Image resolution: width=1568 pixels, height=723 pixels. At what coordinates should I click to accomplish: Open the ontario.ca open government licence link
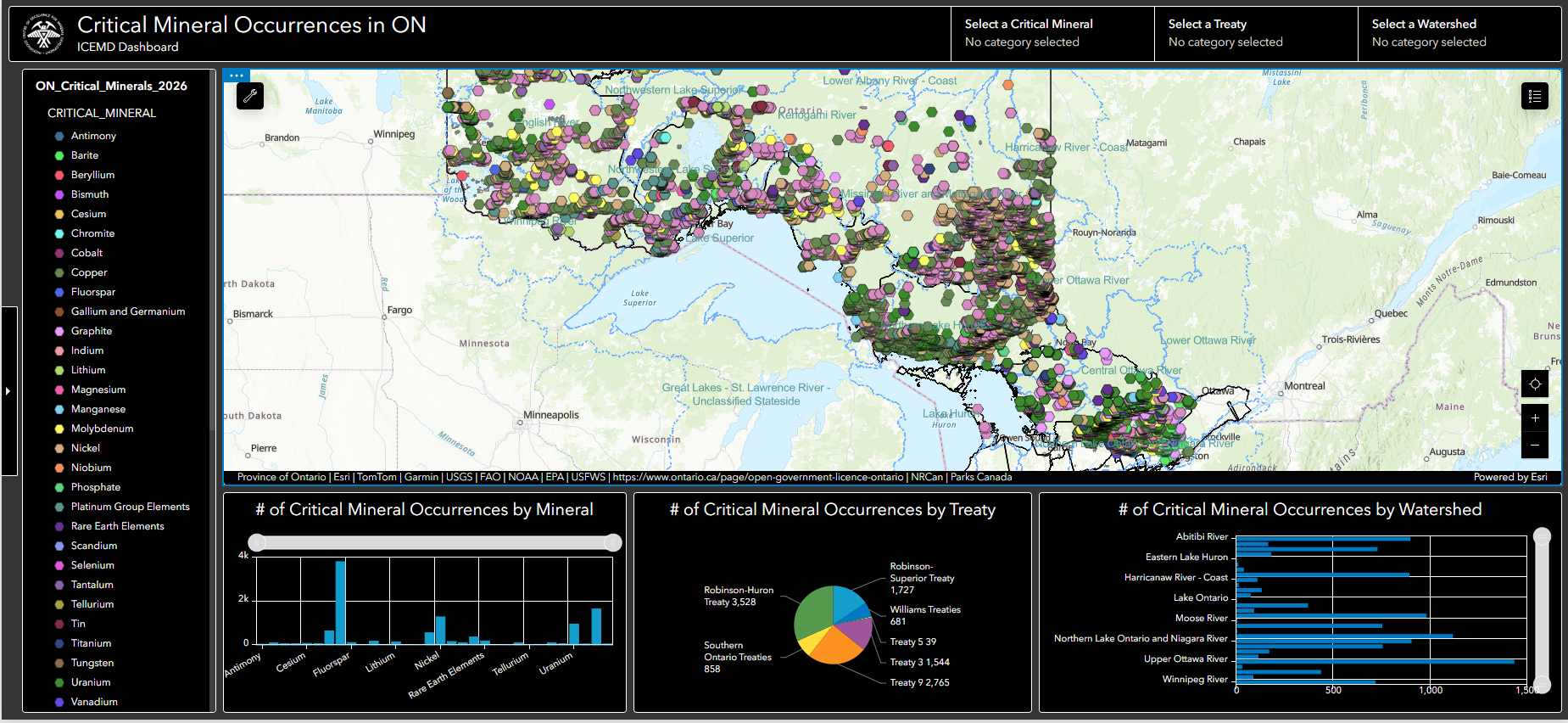758,477
